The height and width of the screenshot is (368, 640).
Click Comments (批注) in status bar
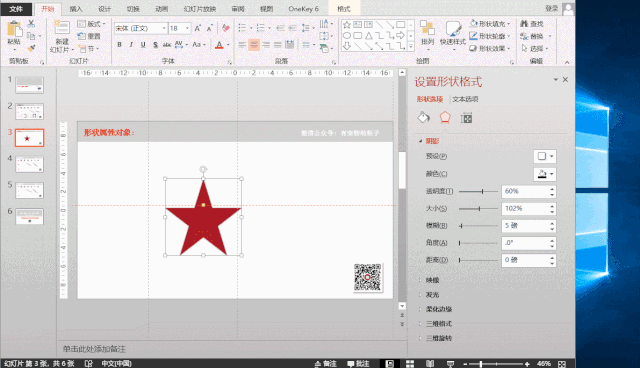tap(358, 364)
